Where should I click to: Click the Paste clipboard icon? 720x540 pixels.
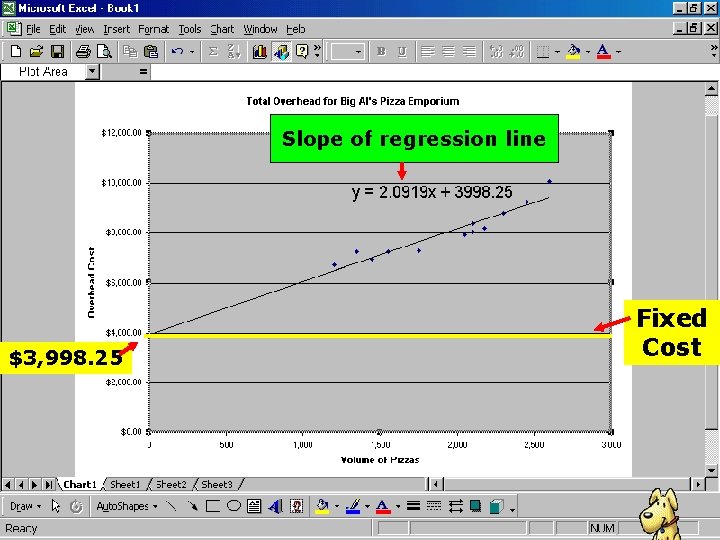pyautogui.click(x=151, y=51)
